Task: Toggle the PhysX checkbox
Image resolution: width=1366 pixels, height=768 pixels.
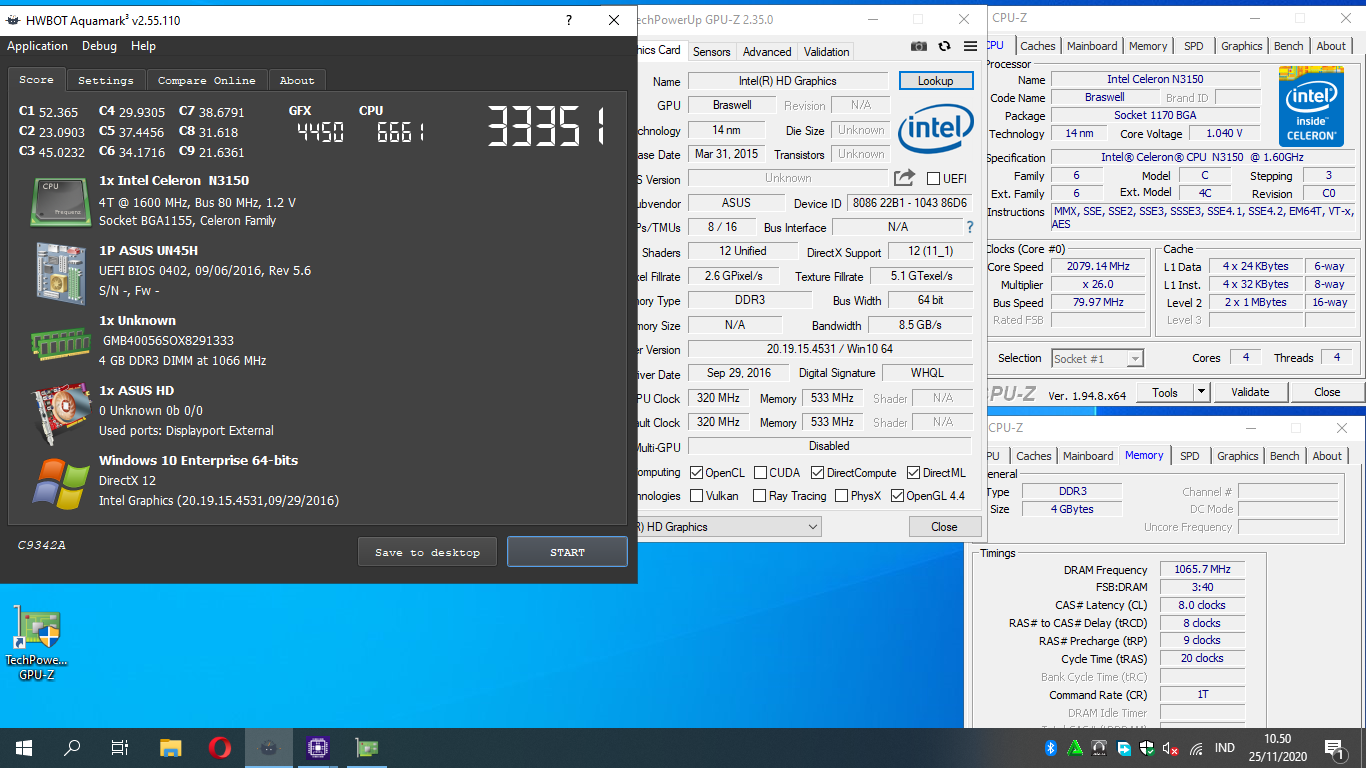Action: 841,496
